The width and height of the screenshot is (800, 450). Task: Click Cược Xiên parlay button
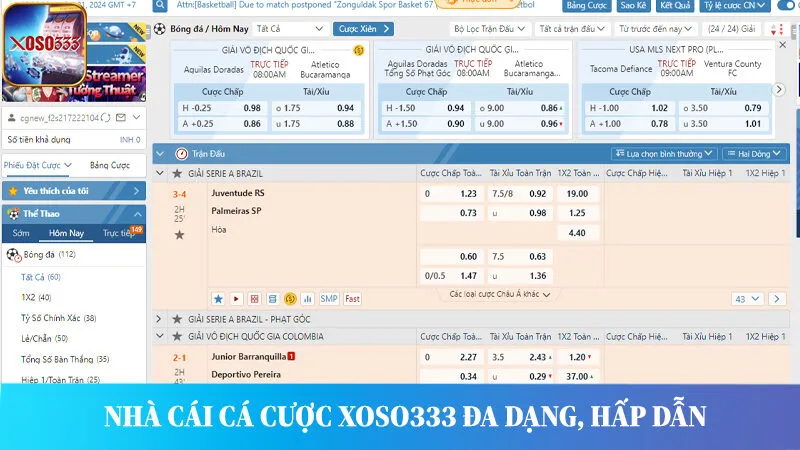click(x=363, y=29)
